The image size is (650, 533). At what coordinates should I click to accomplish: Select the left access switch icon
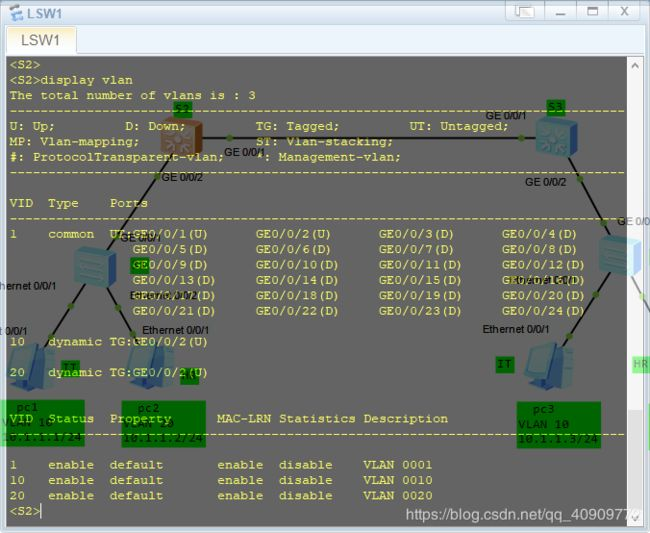95,266
